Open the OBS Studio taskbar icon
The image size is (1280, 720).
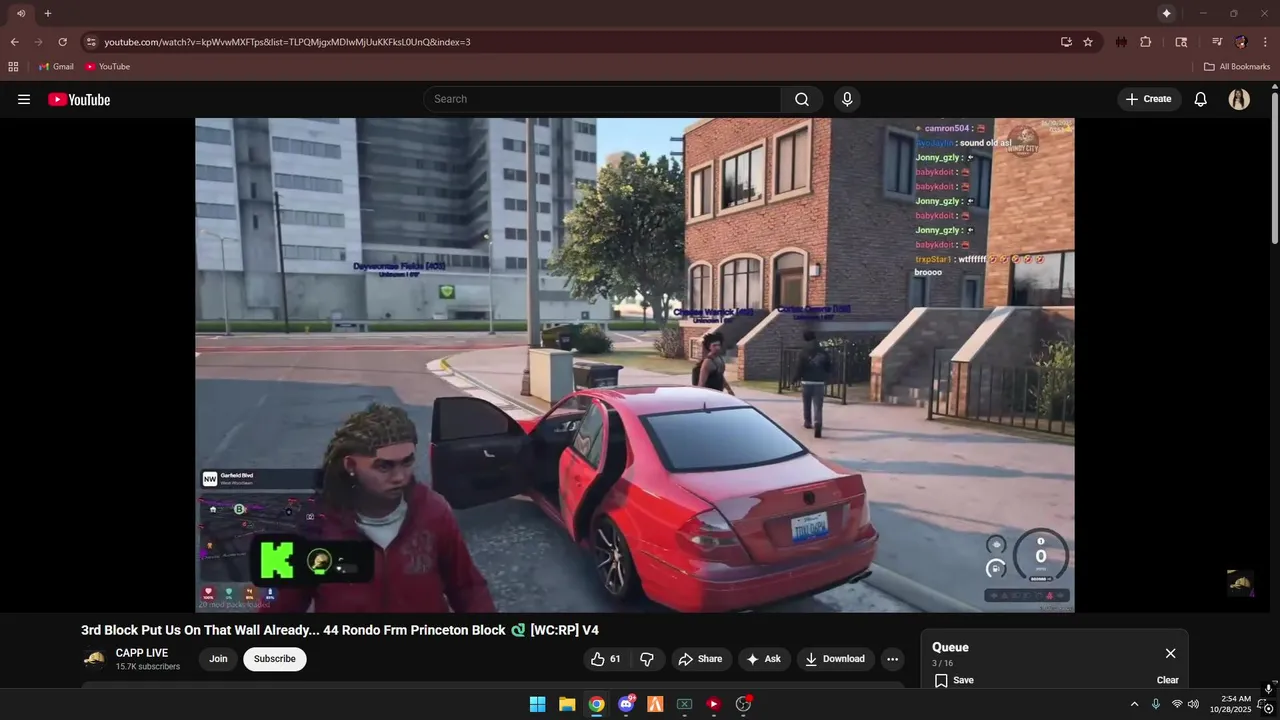click(743, 704)
